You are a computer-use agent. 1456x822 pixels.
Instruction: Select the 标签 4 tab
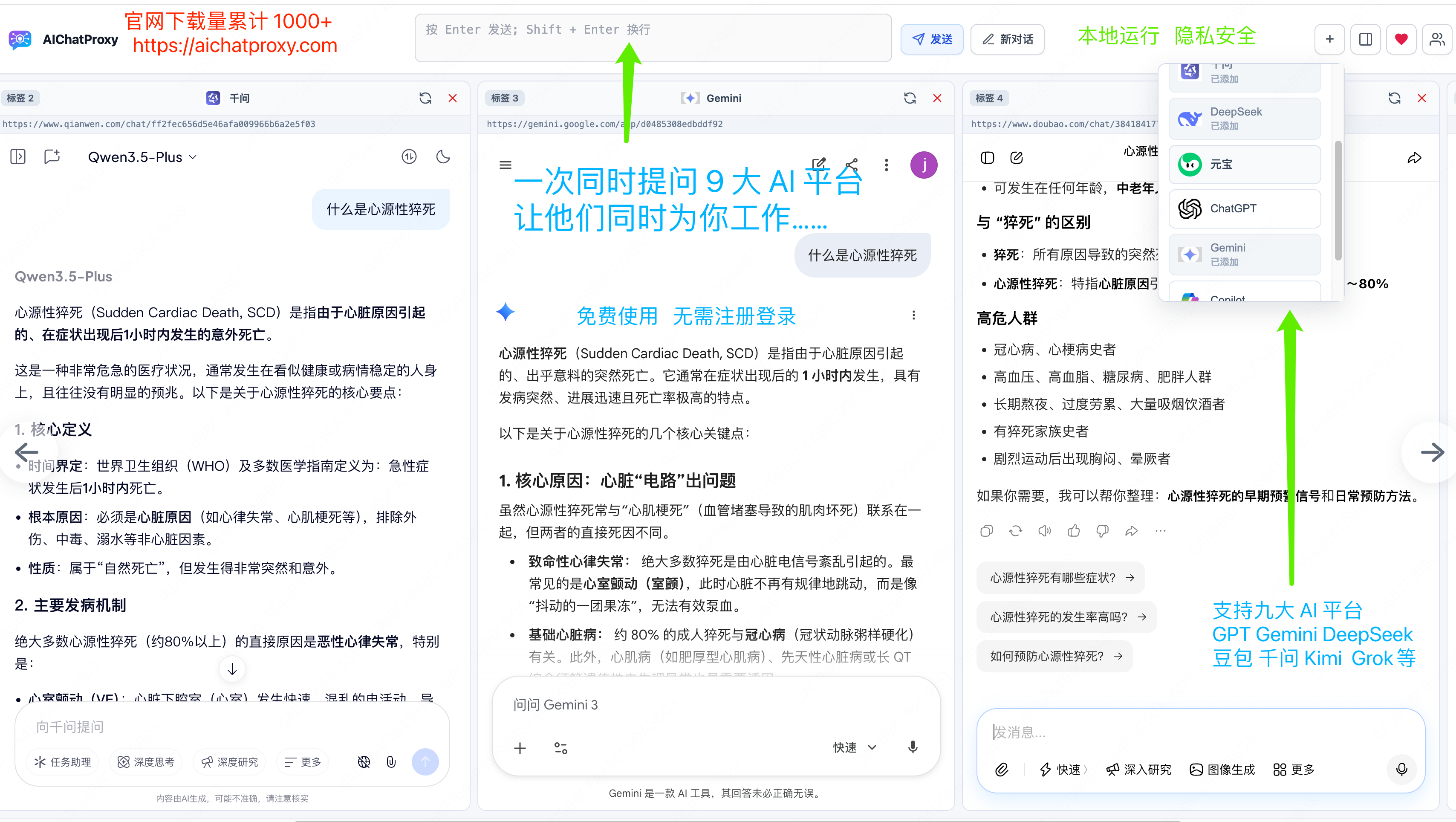click(x=989, y=98)
